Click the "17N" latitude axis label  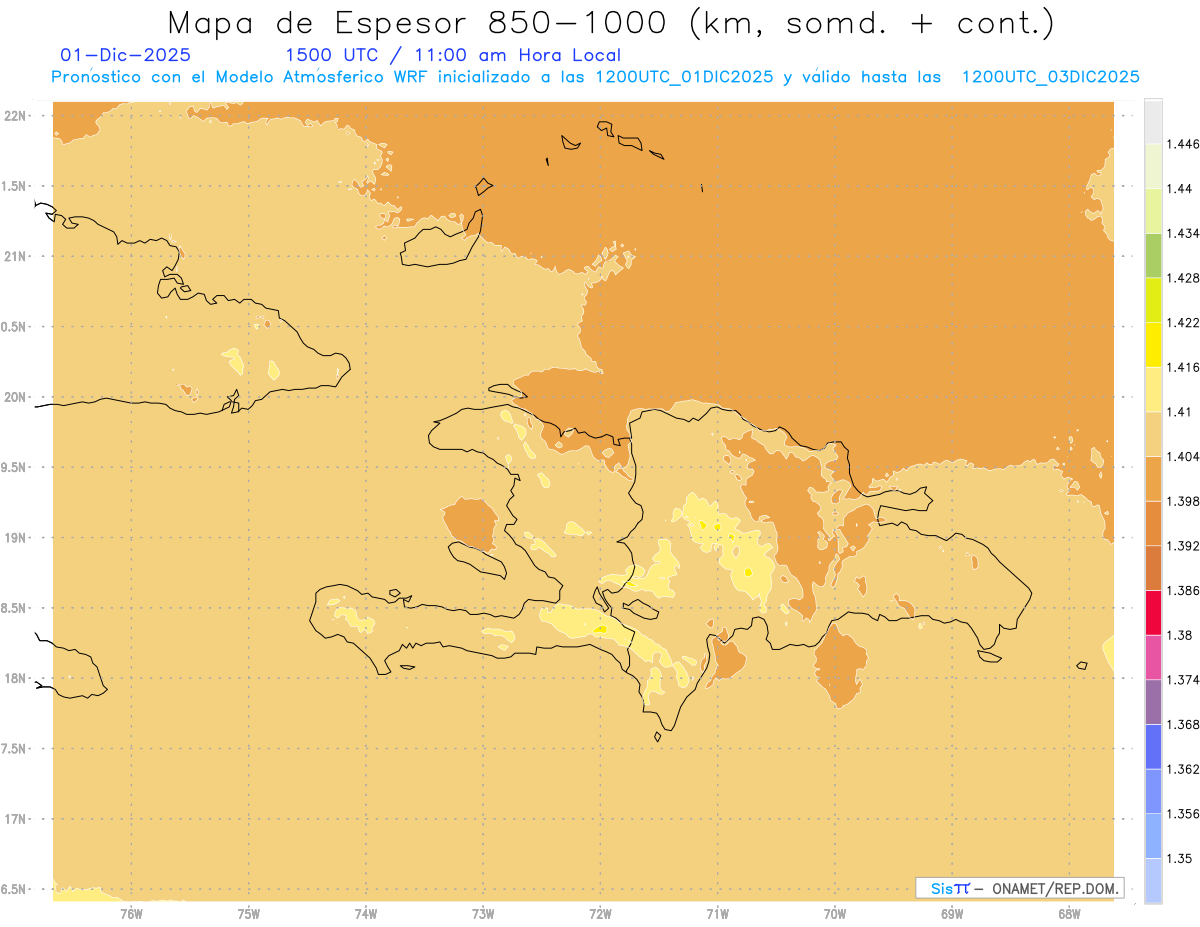tap(17, 819)
